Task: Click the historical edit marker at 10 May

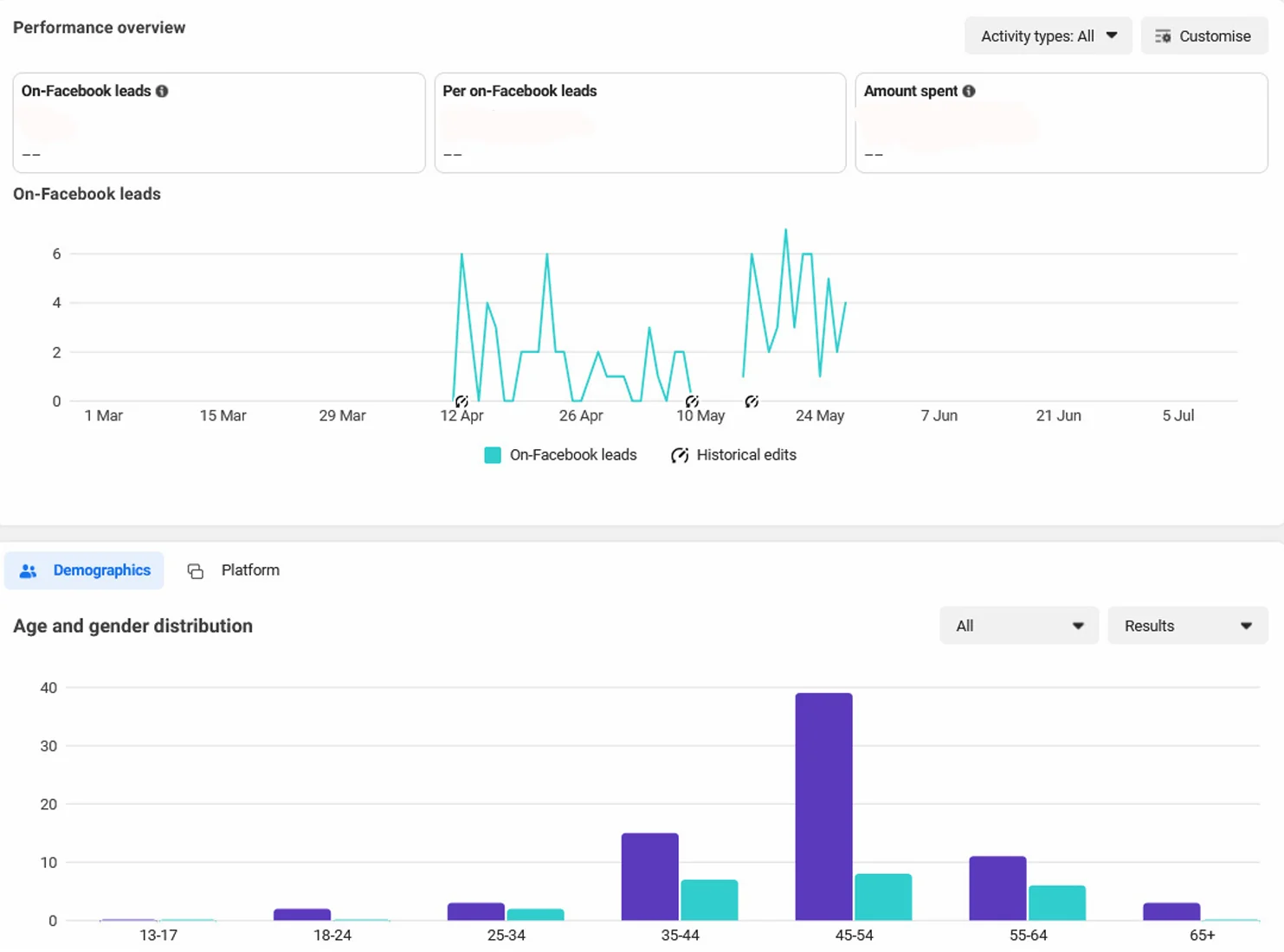Action: pos(692,402)
